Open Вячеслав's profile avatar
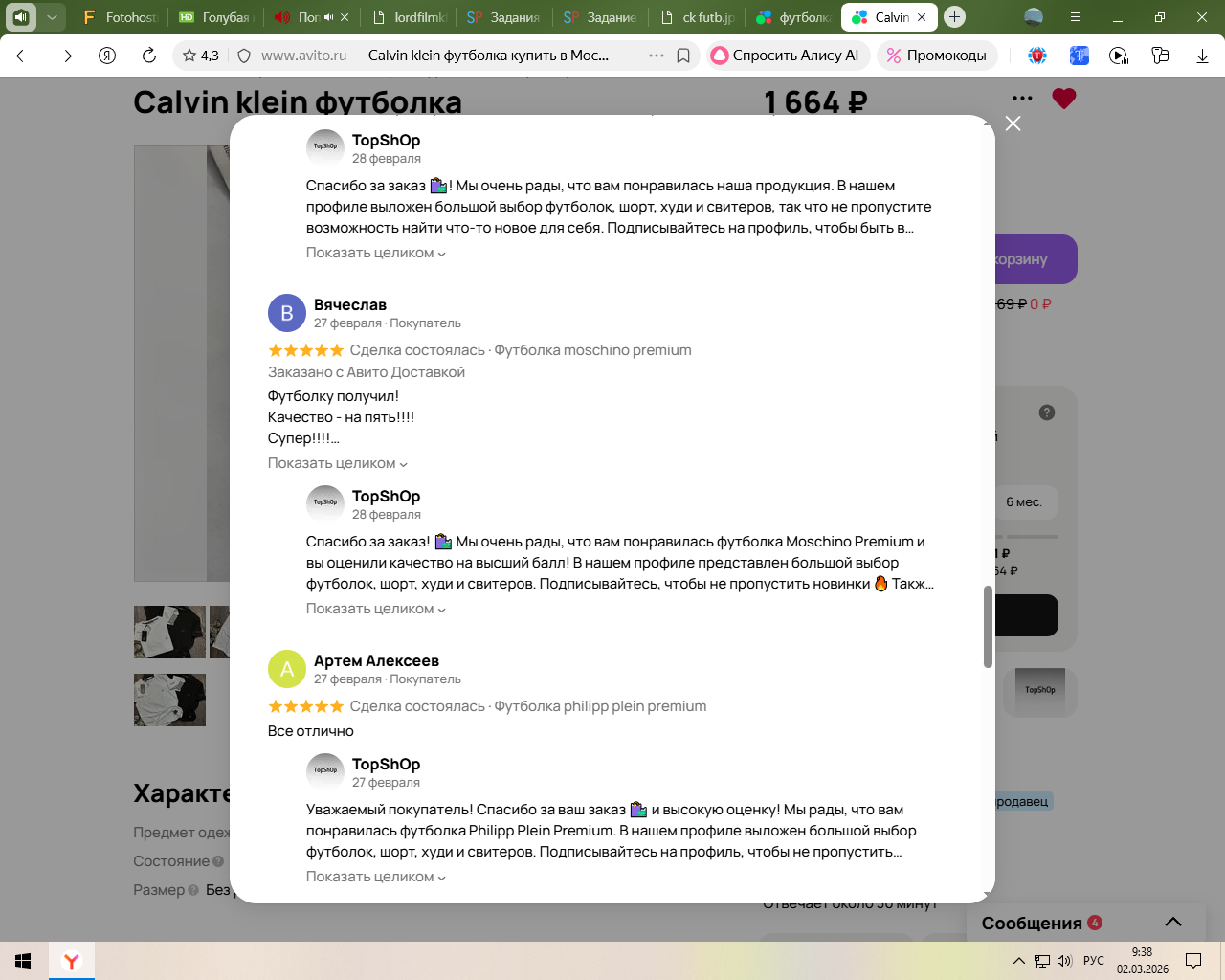 [287, 313]
